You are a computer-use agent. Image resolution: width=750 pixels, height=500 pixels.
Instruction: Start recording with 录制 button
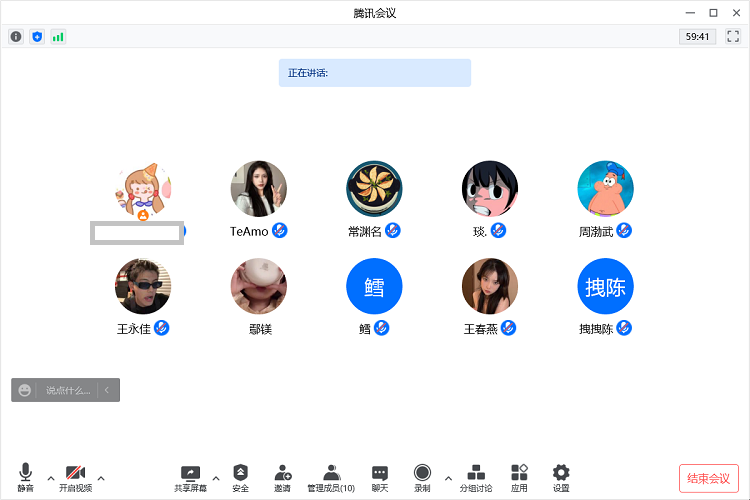[x=422, y=478]
